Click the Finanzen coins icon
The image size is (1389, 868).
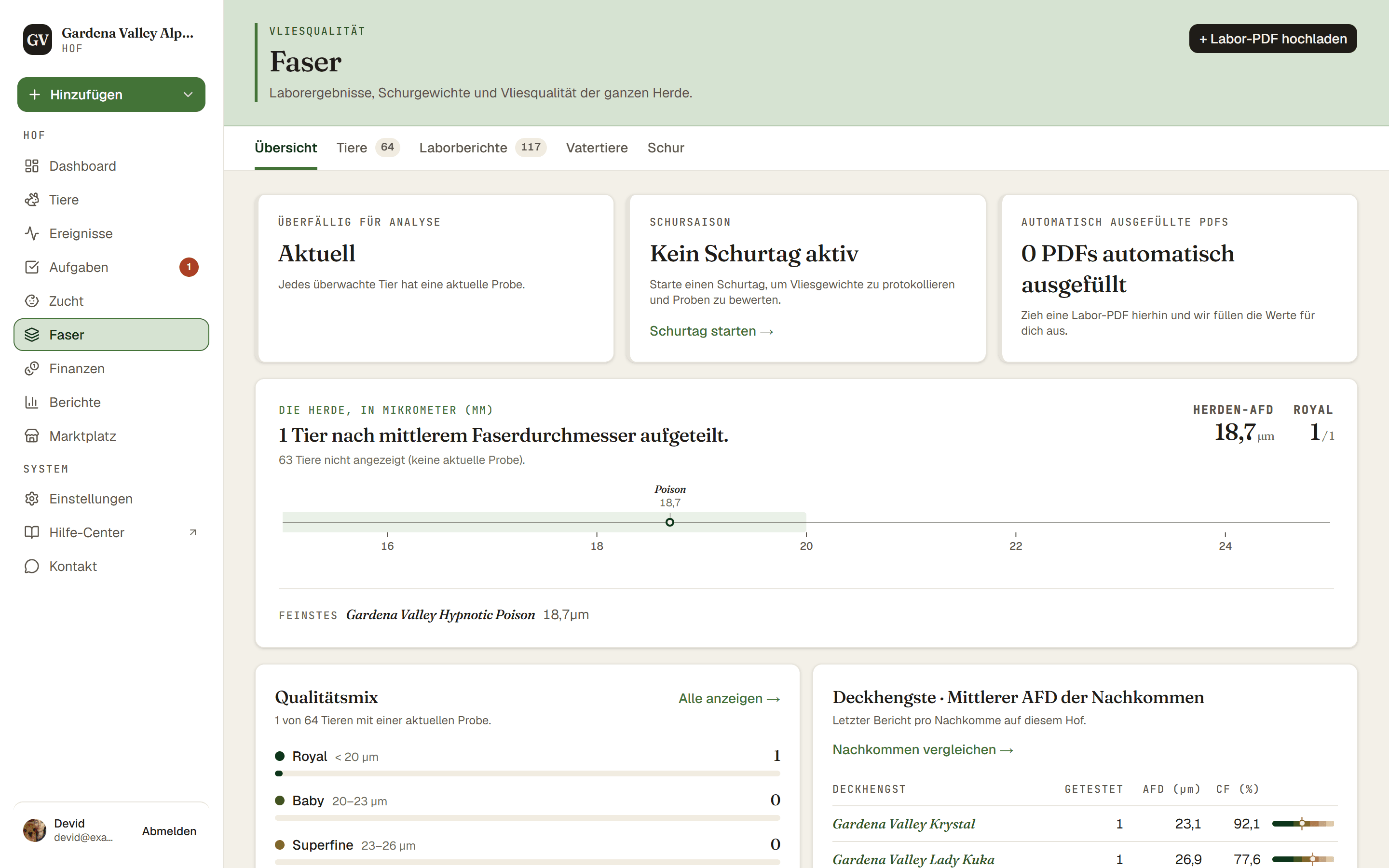pyautogui.click(x=31, y=368)
